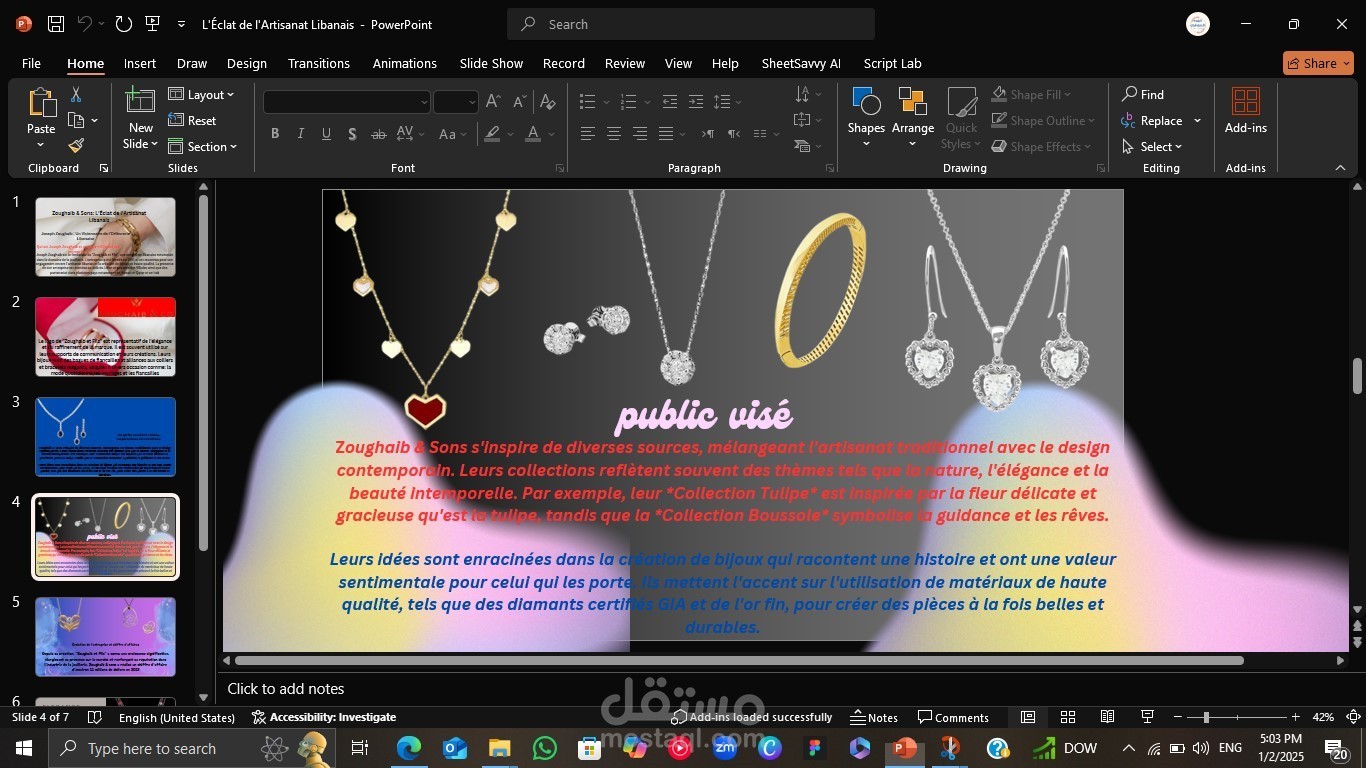This screenshot has height=768, width=1366.
Task: Start Slide Show from status bar icon
Action: tap(1147, 717)
